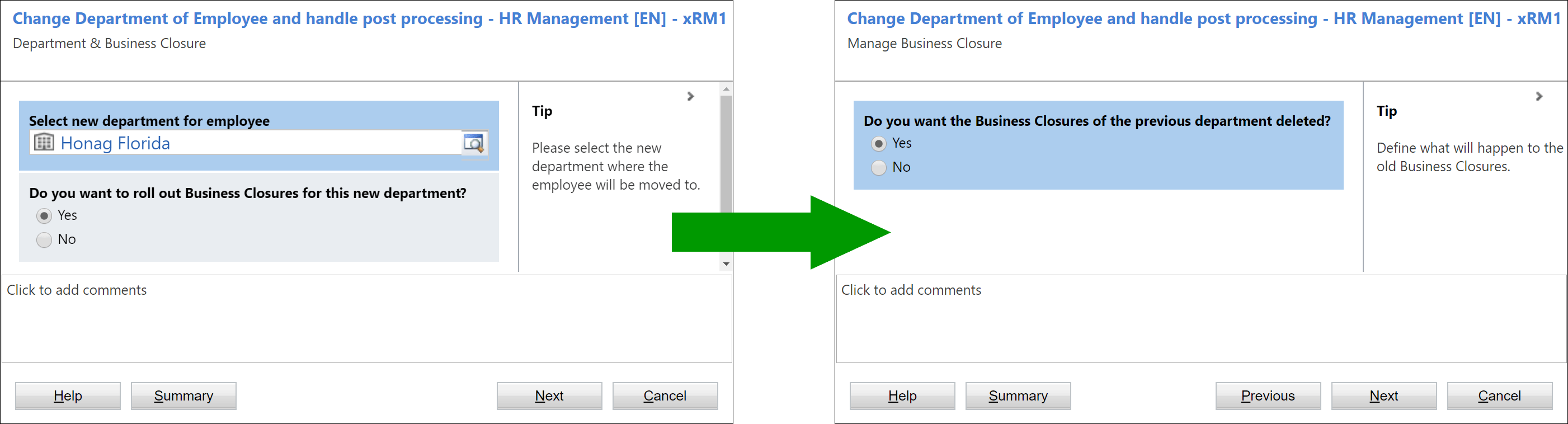Click the Honag Florida department link
Viewport: 1568px width, 424px height.
tap(115, 143)
